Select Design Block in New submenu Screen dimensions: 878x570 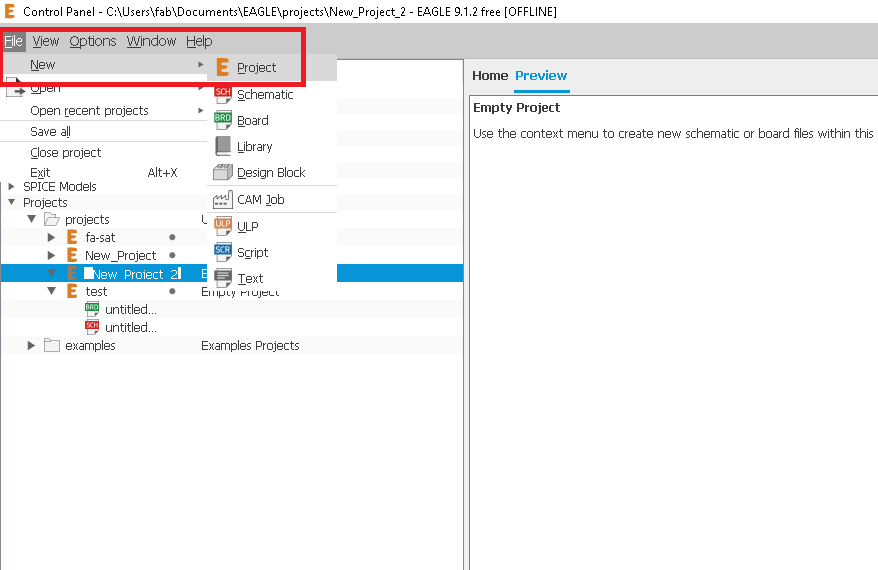pos(272,172)
